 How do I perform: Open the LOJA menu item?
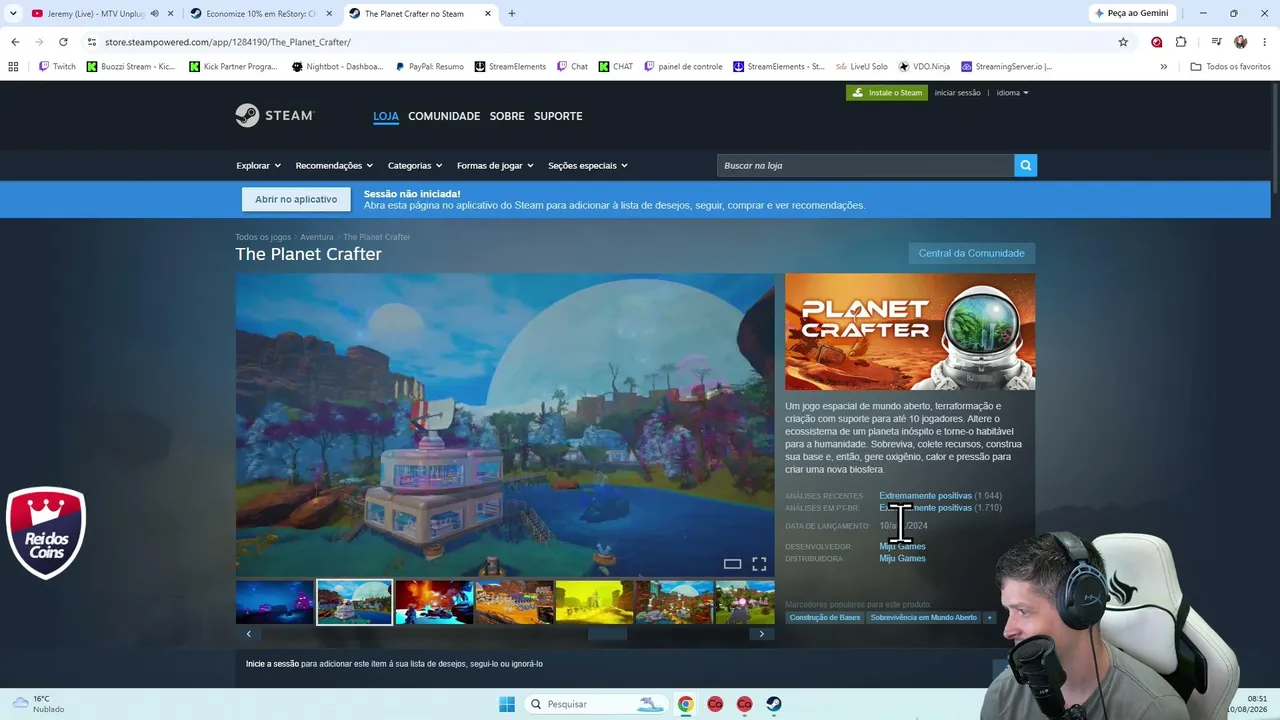[386, 116]
